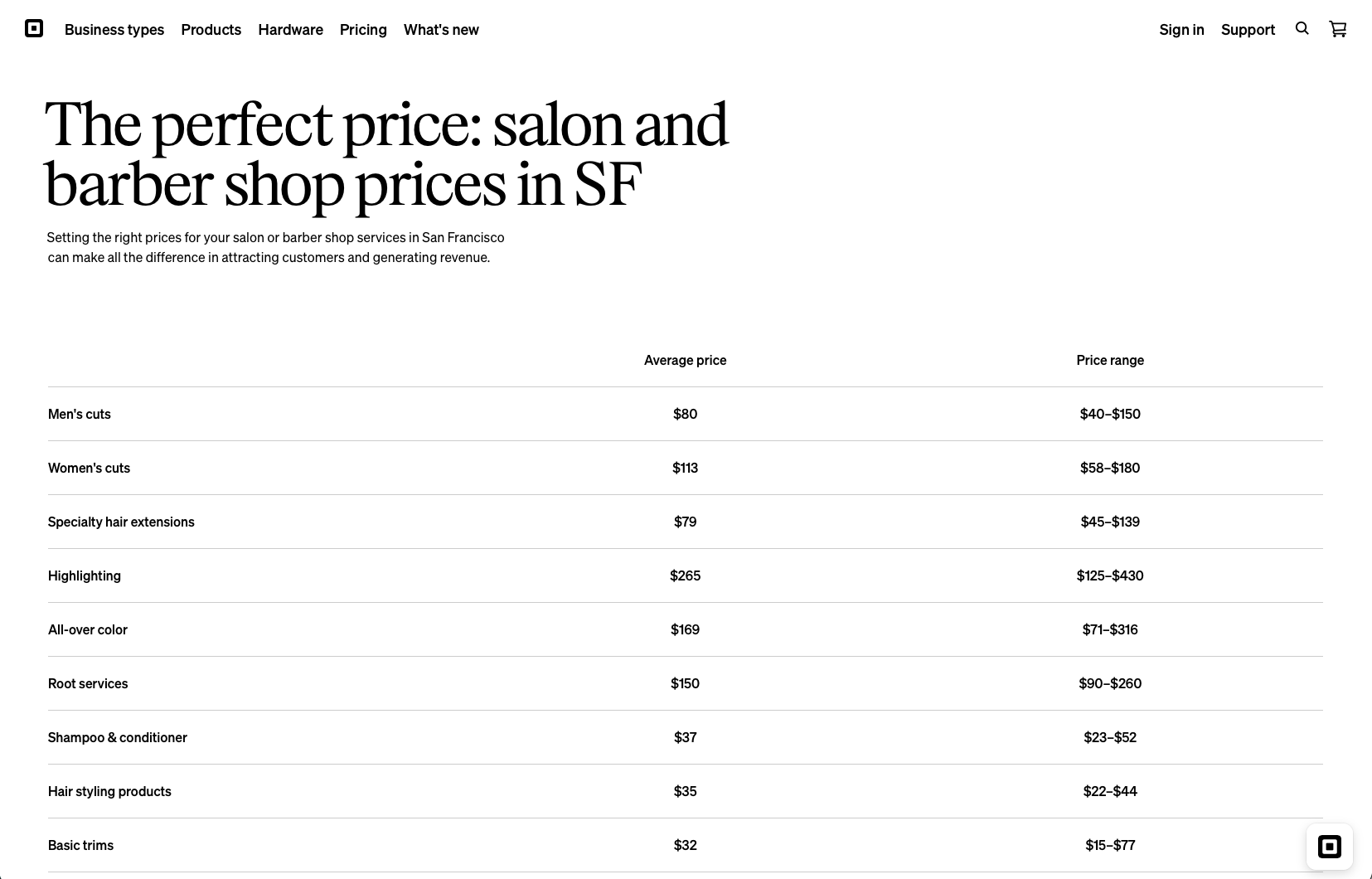Click the Price range column header
The height and width of the screenshot is (879, 1372).
coord(1110,360)
